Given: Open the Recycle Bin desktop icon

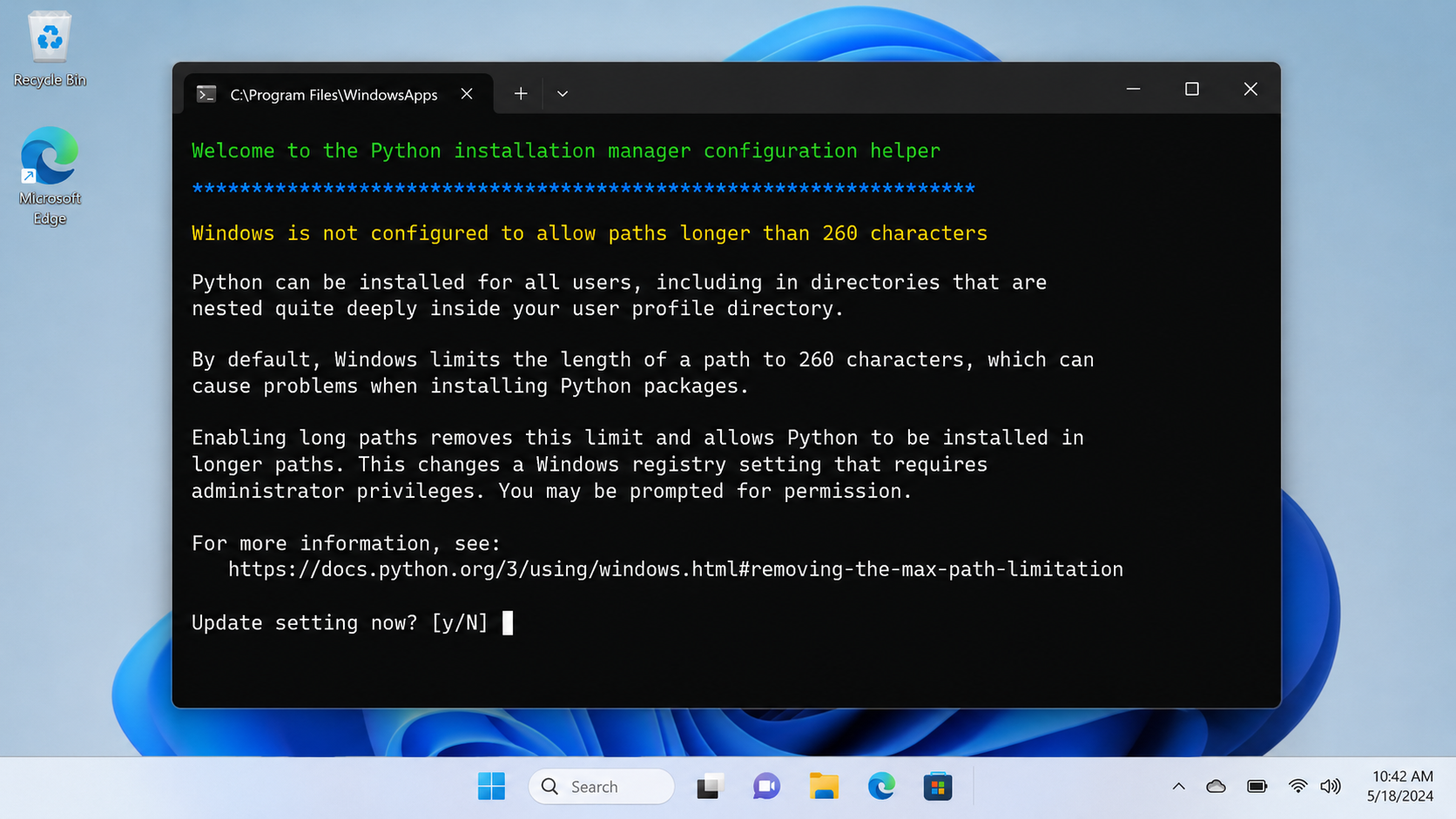Looking at the screenshot, I should click(x=50, y=50).
